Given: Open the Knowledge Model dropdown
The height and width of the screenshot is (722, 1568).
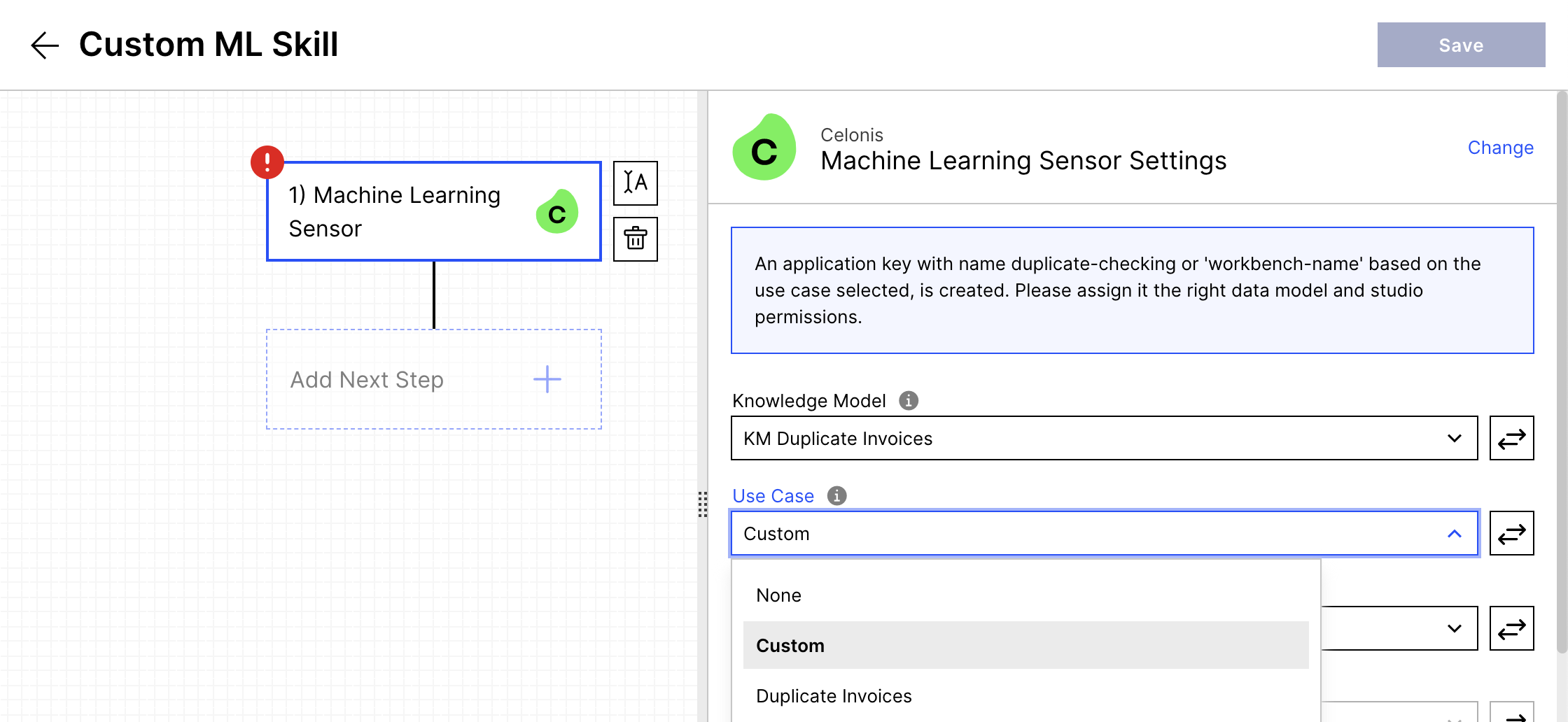Looking at the screenshot, I should point(1104,438).
